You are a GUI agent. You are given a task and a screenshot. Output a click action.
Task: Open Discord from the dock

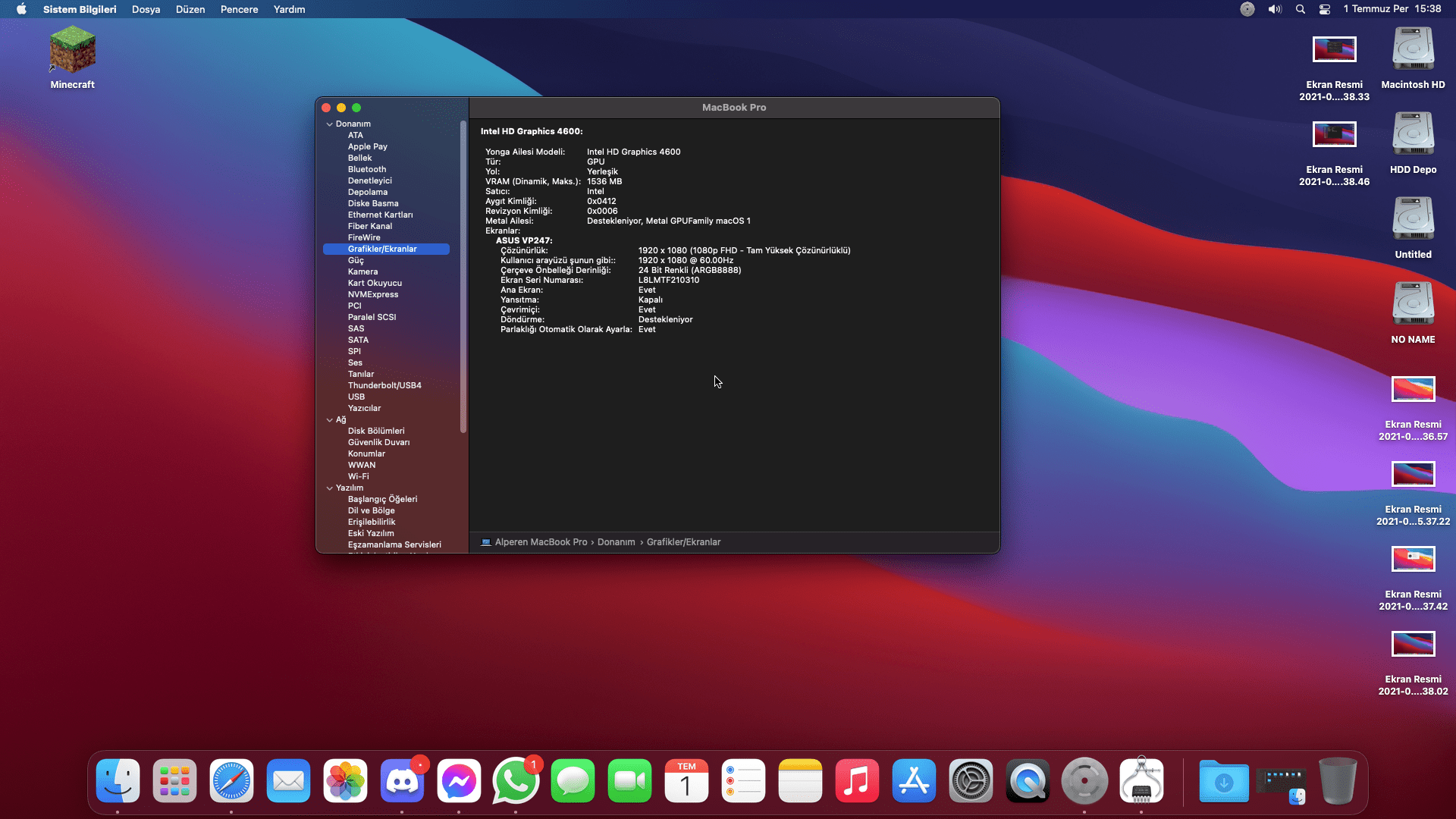402,781
